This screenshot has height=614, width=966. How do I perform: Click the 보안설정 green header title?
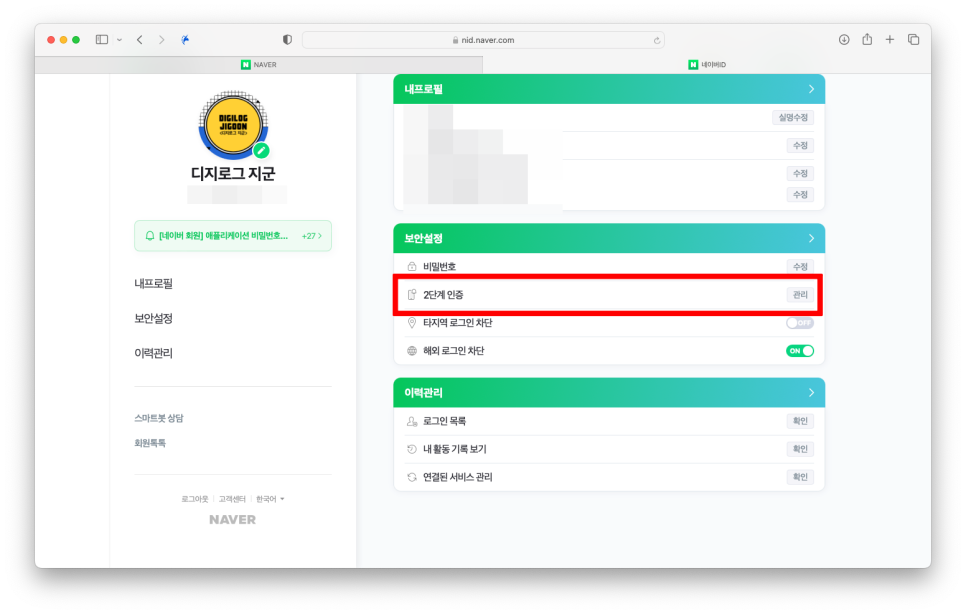(x=423, y=238)
